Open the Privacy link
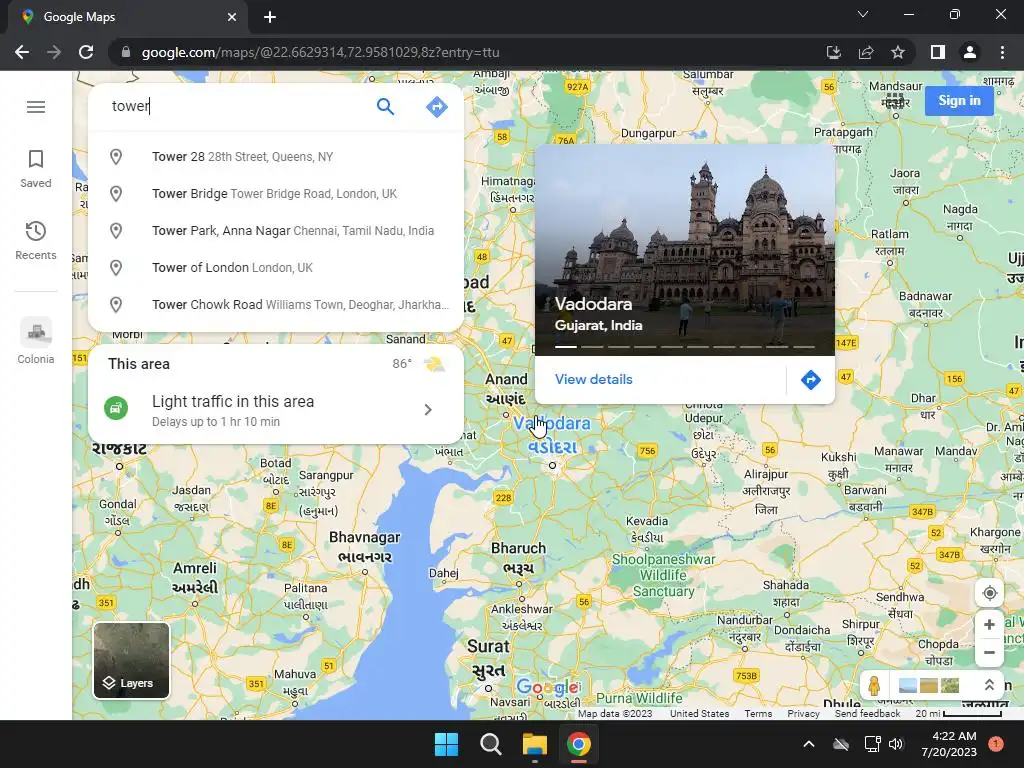1024x768 pixels. pos(803,714)
